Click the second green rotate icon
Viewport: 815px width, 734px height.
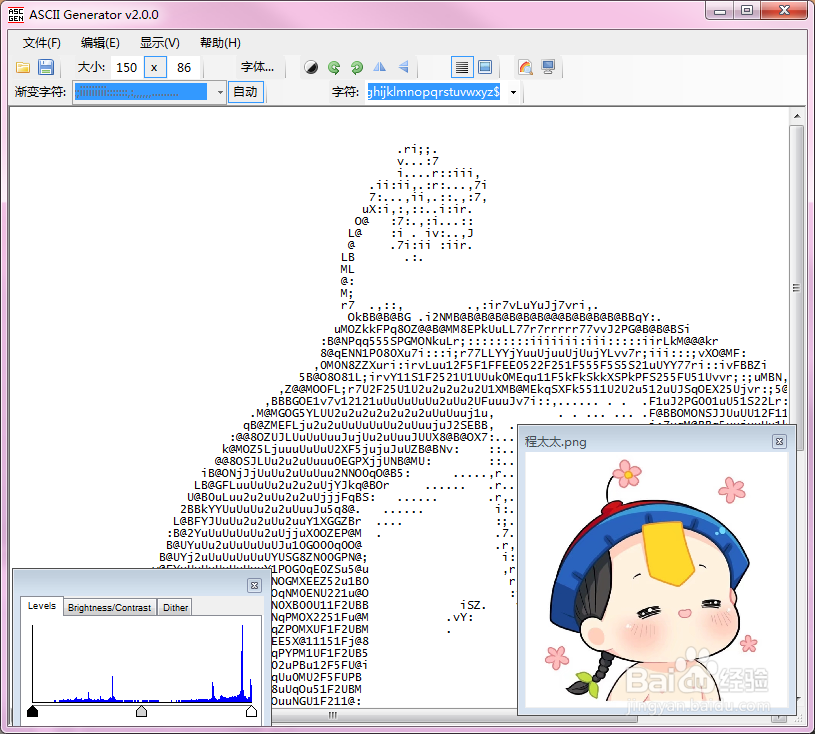(x=357, y=68)
